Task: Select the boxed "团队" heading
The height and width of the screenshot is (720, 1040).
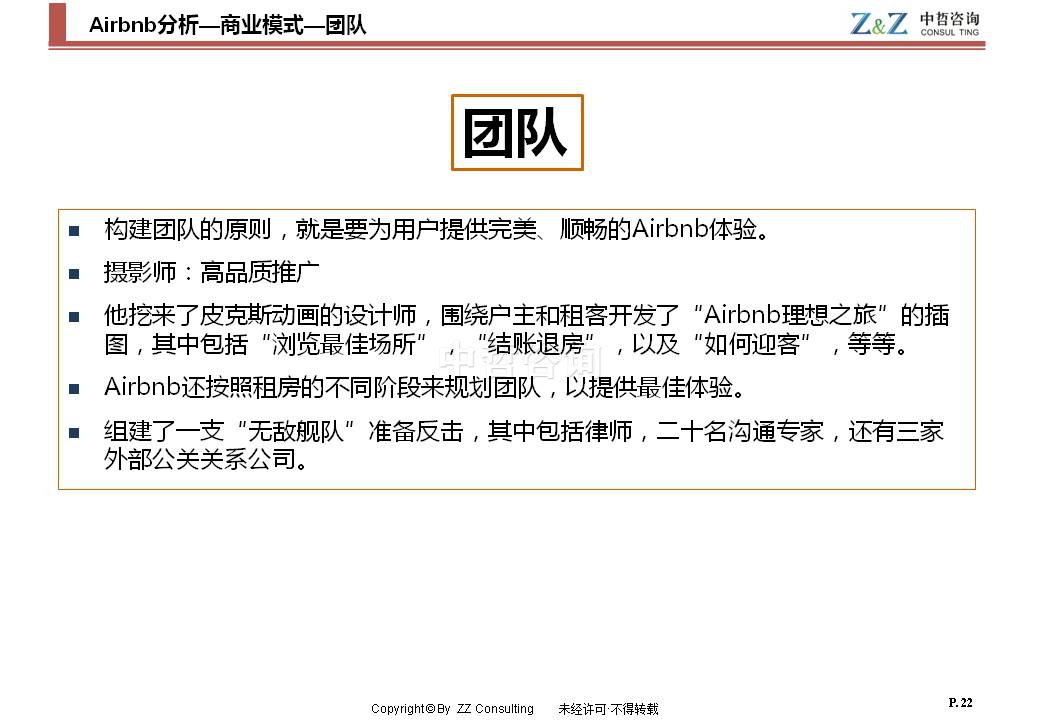Action: coord(517,133)
